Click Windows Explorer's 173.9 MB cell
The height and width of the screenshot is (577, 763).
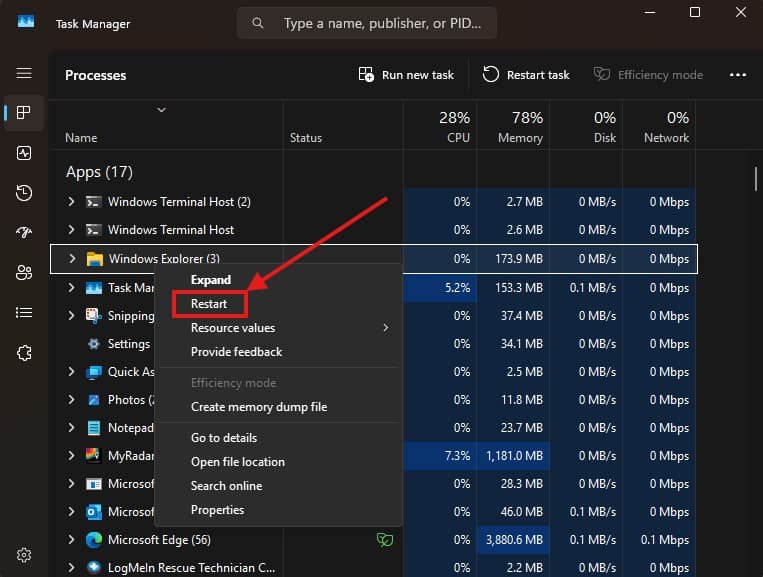pyautogui.click(x=513, y=259)
